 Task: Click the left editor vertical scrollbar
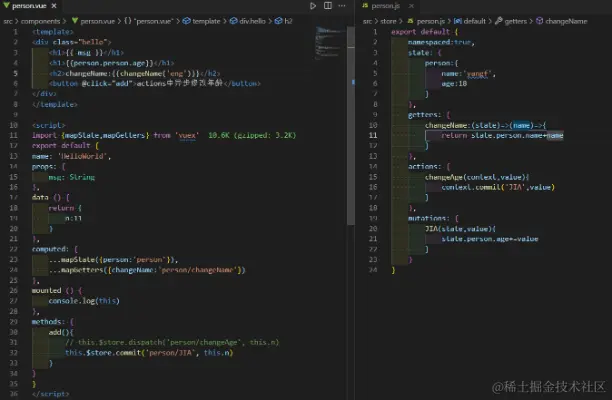[x=350, y=126]
